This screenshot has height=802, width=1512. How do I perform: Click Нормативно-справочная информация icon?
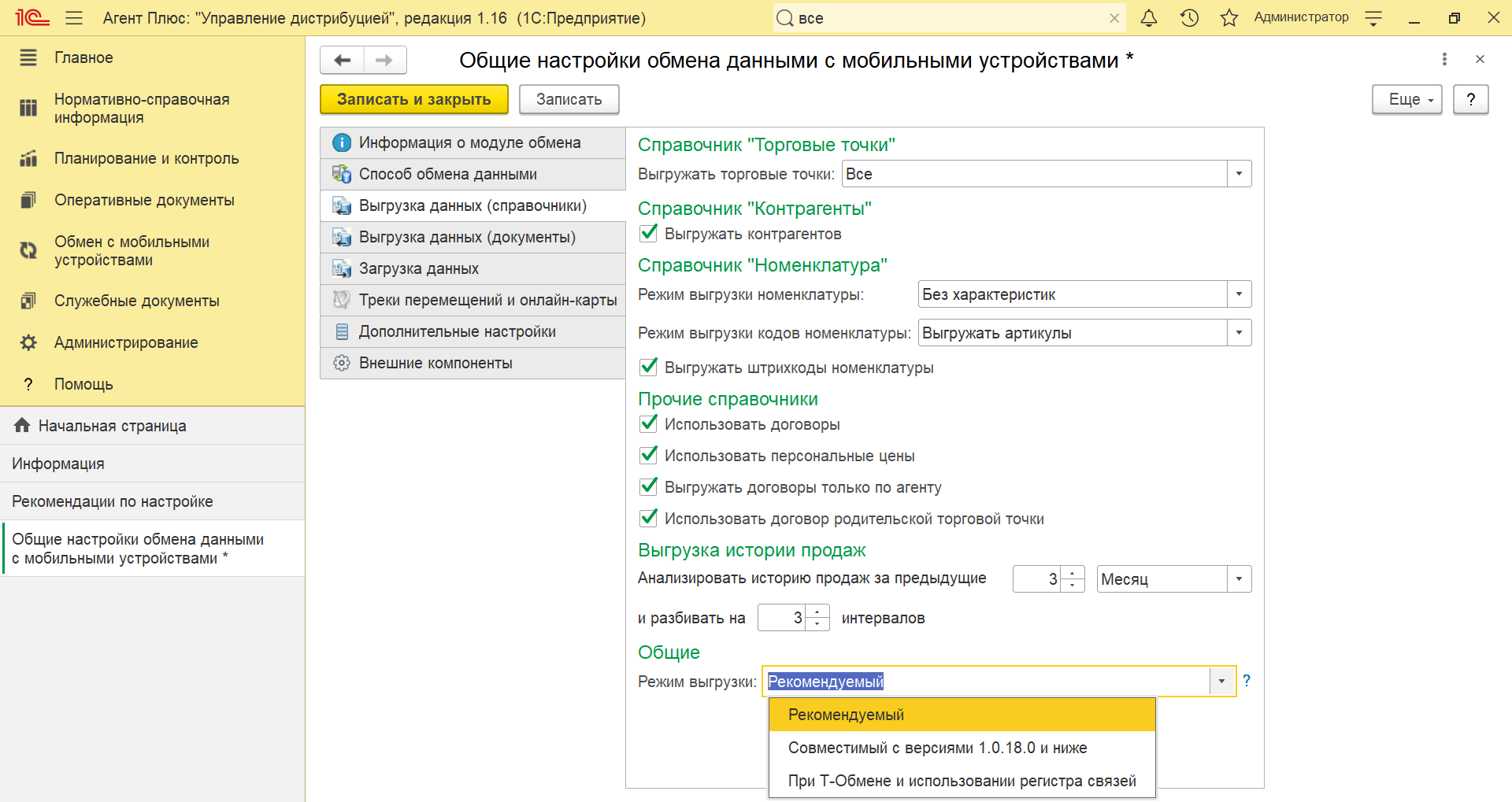pyautogui.click(x=28, y=108)
